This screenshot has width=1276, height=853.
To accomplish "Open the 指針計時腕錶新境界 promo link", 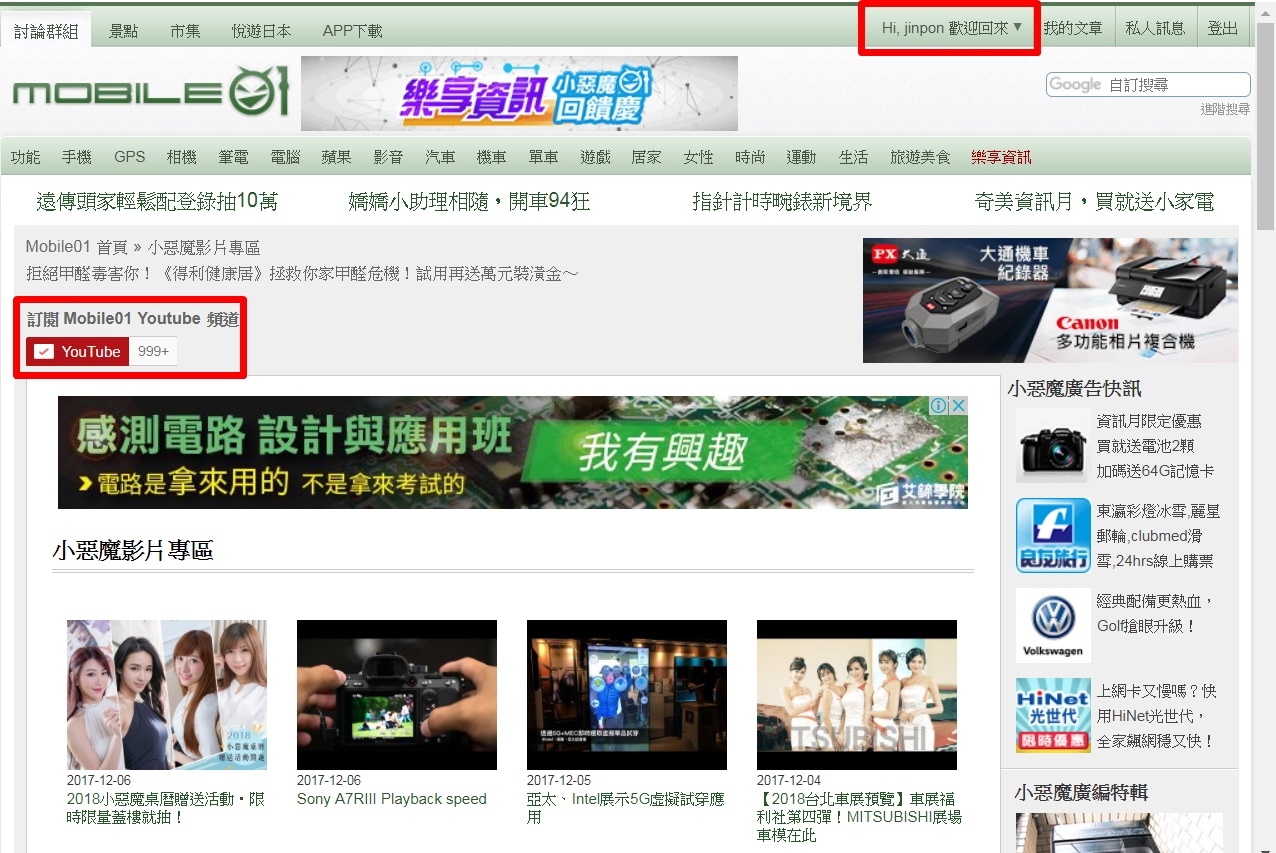I will [782, 202].
